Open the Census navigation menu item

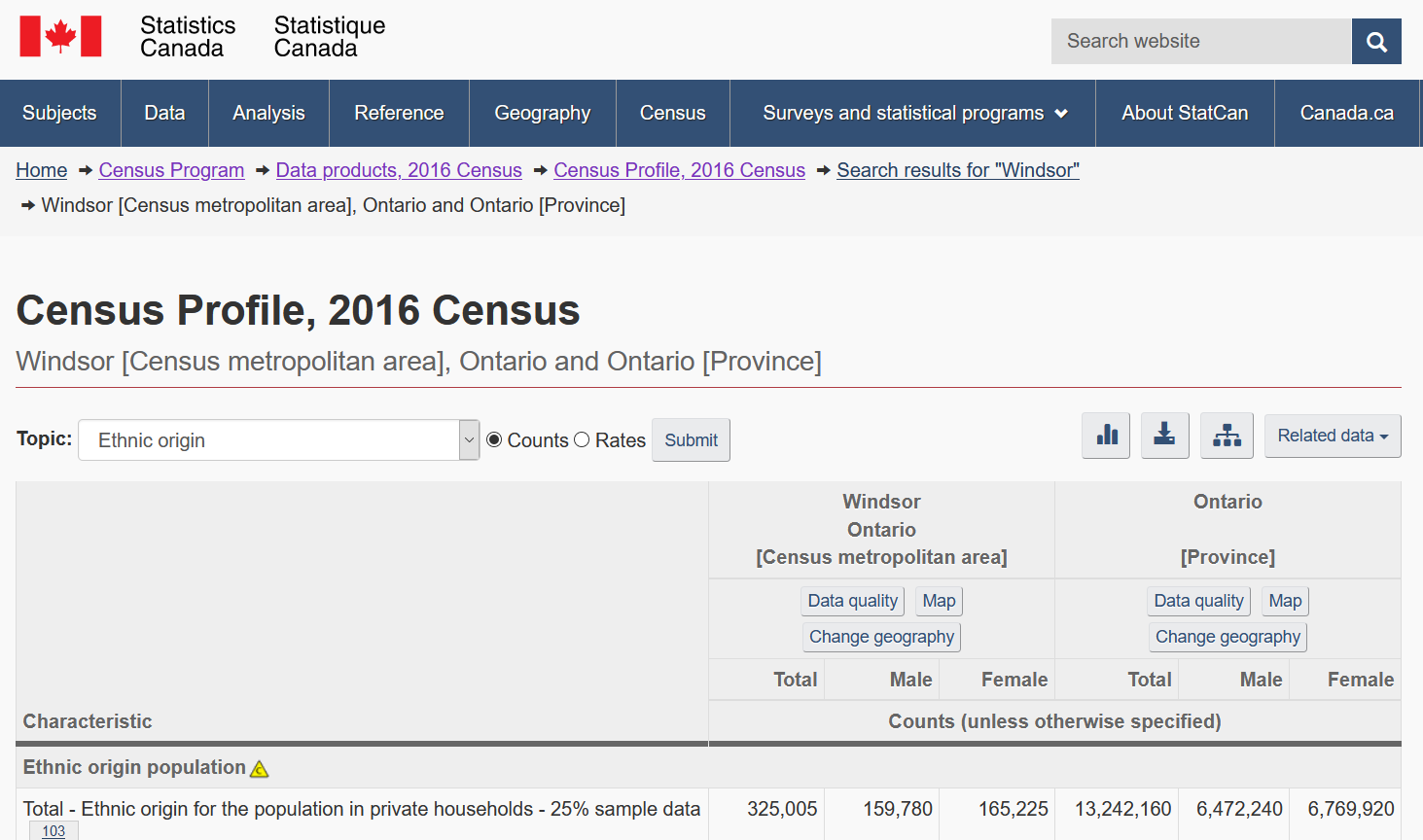pos(672,113)
